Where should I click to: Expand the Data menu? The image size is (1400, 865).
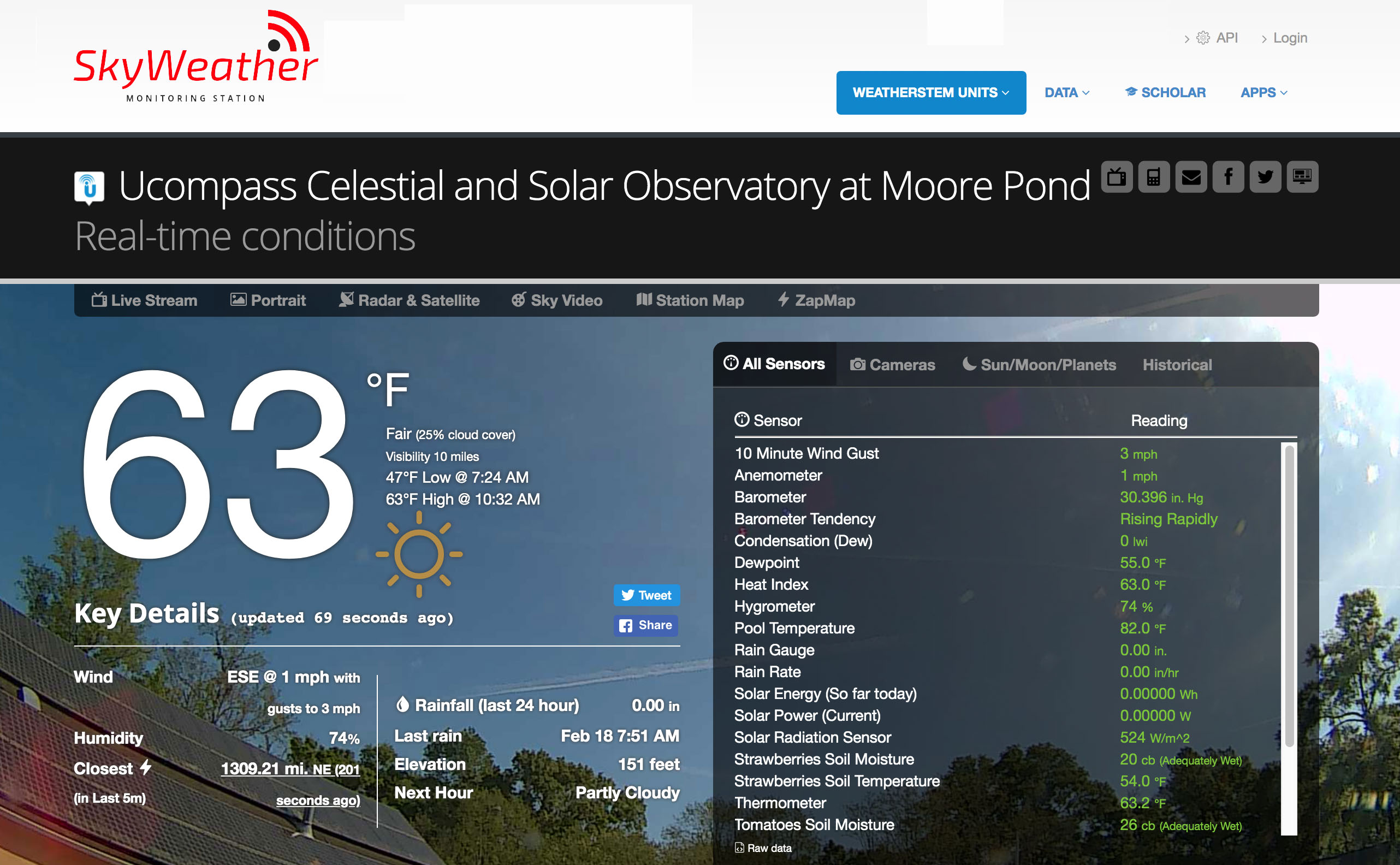pos(1066,93)
